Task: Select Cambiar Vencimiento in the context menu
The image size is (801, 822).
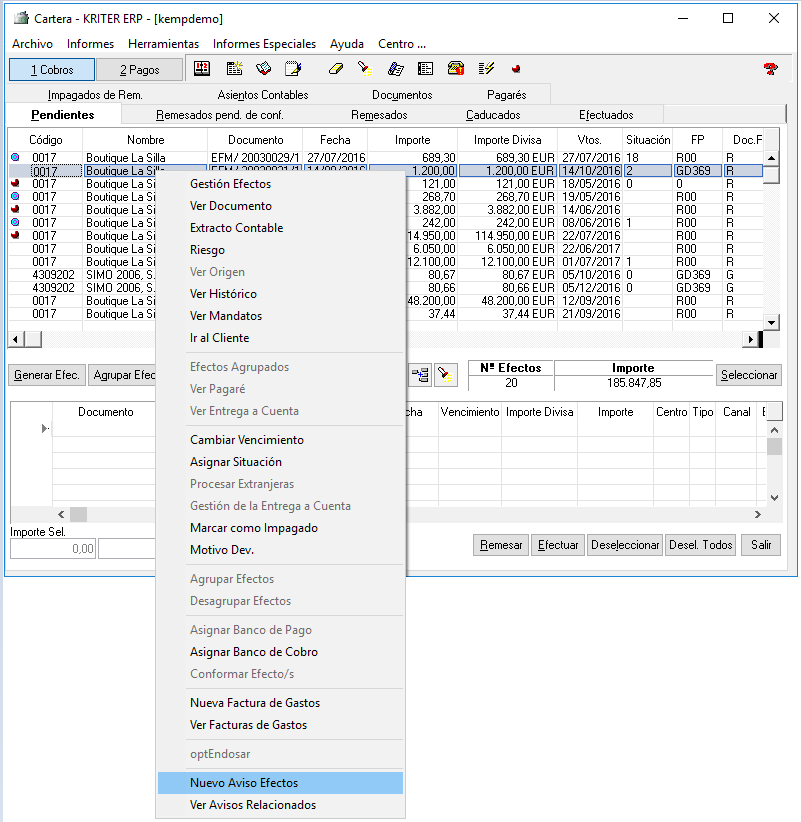Action: (280, 440)
